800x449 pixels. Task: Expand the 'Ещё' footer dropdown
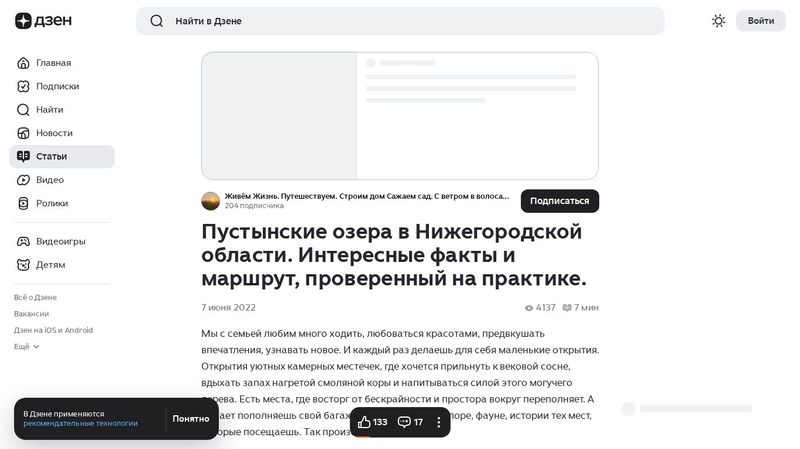click(27, 346)
